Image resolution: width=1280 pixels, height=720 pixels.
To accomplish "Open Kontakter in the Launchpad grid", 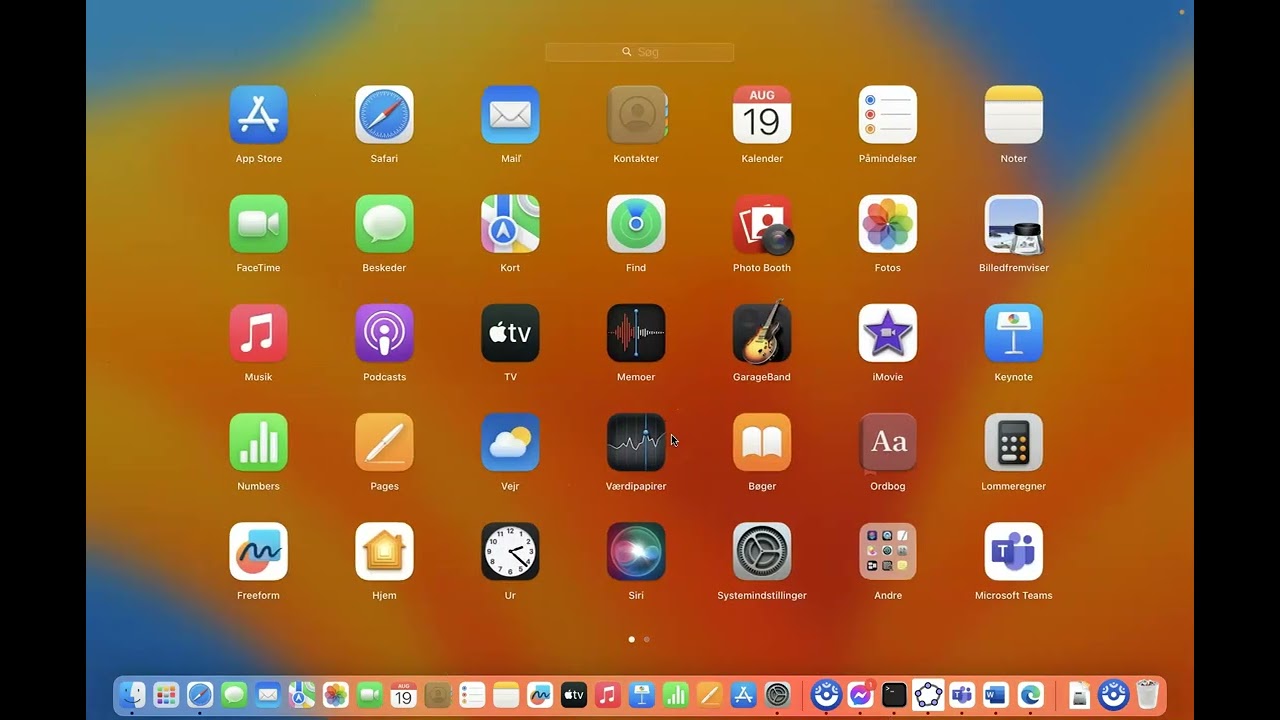I will coord(636,115).
